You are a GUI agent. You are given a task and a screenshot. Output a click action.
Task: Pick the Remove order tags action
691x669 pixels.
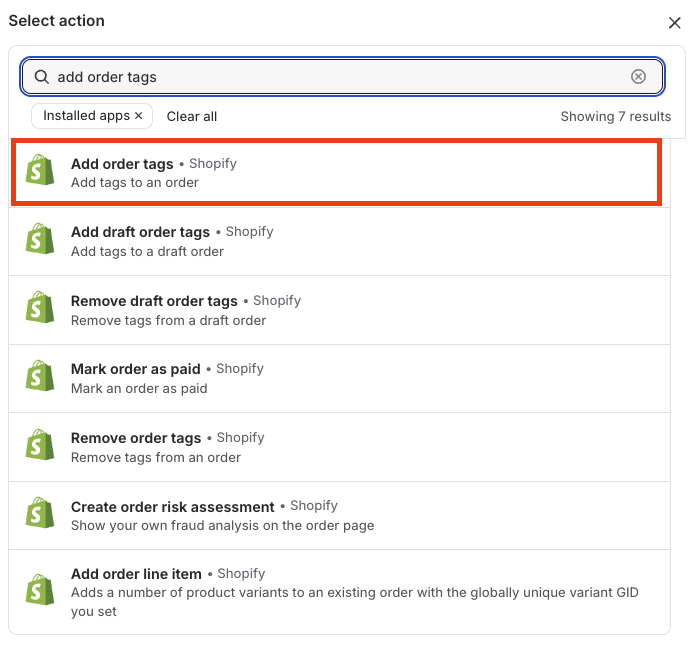(339, 447)
